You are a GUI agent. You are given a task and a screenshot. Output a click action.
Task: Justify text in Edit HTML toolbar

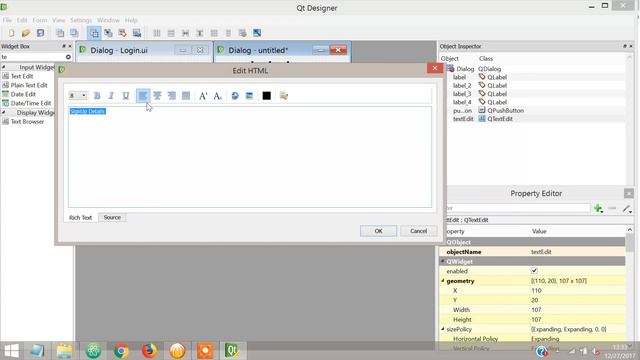(x=186, y=96)
